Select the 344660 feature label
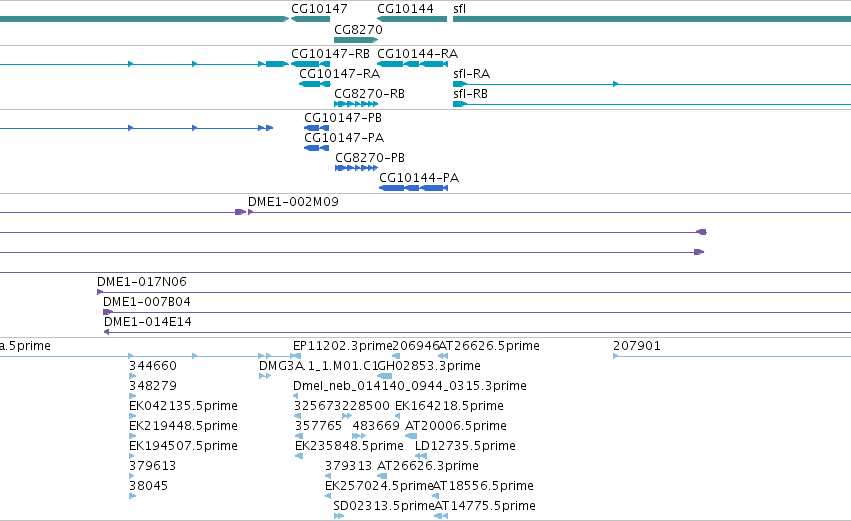This screenshot has height=521, width=851. click(x=153, y=366)
